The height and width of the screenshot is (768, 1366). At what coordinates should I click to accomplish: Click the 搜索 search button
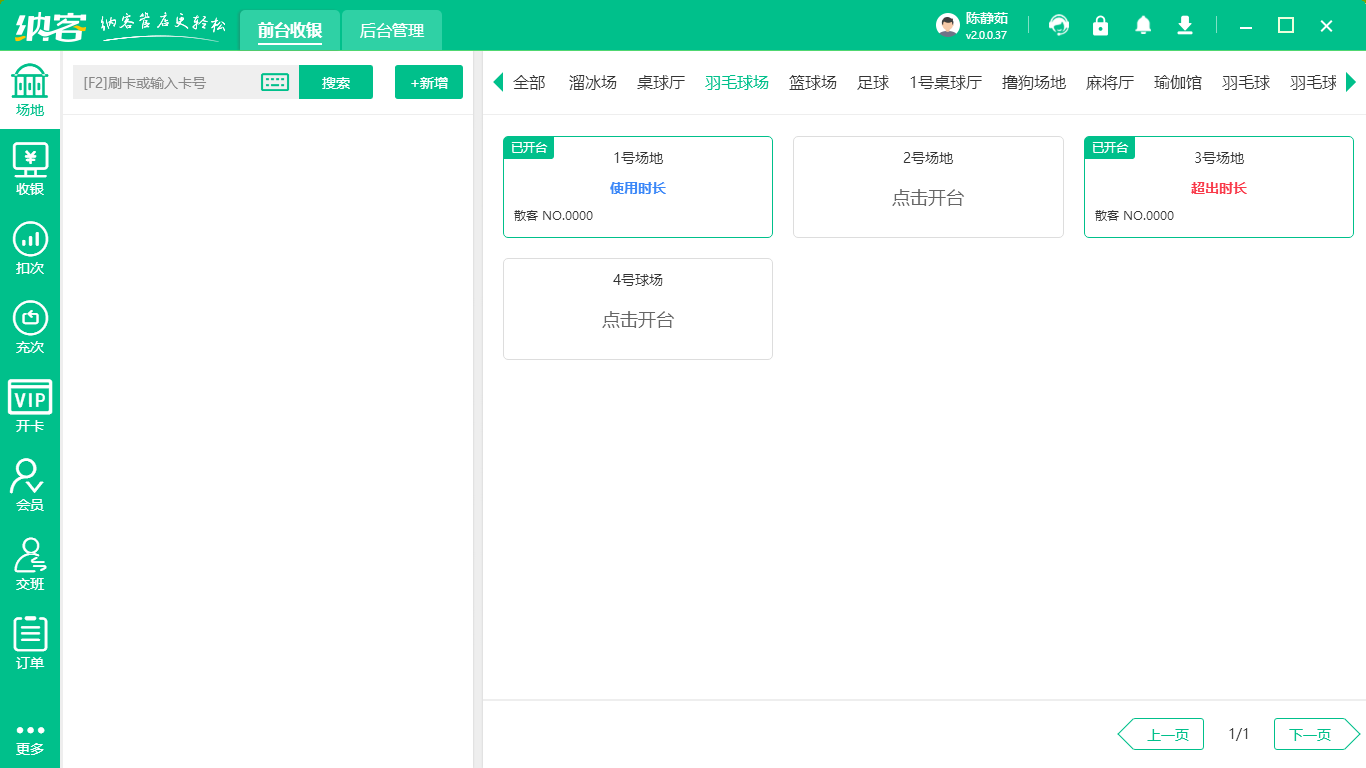click(336, 82)
